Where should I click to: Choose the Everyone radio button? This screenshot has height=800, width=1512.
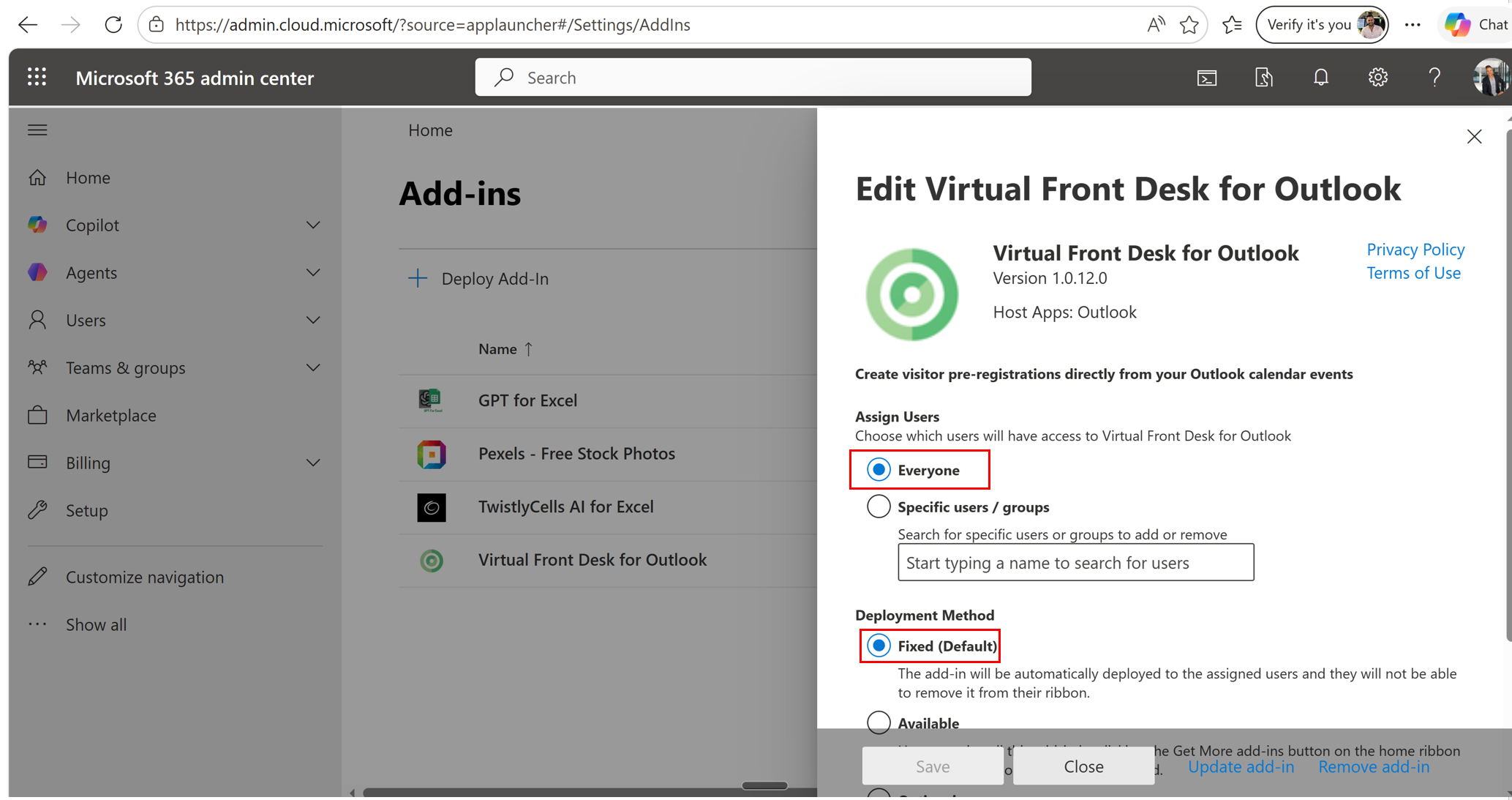[879, 470]
